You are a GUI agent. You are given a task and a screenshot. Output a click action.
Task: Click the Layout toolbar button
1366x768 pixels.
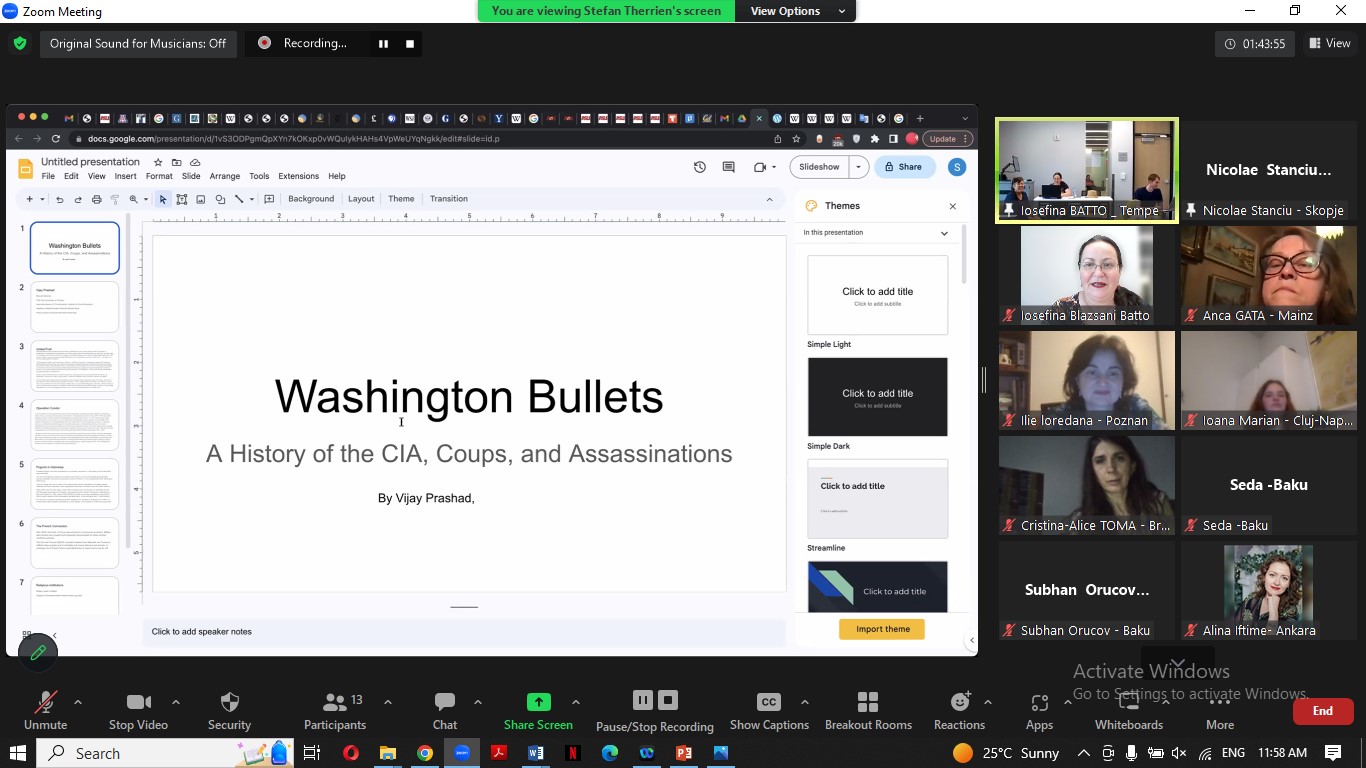(361, 199)
